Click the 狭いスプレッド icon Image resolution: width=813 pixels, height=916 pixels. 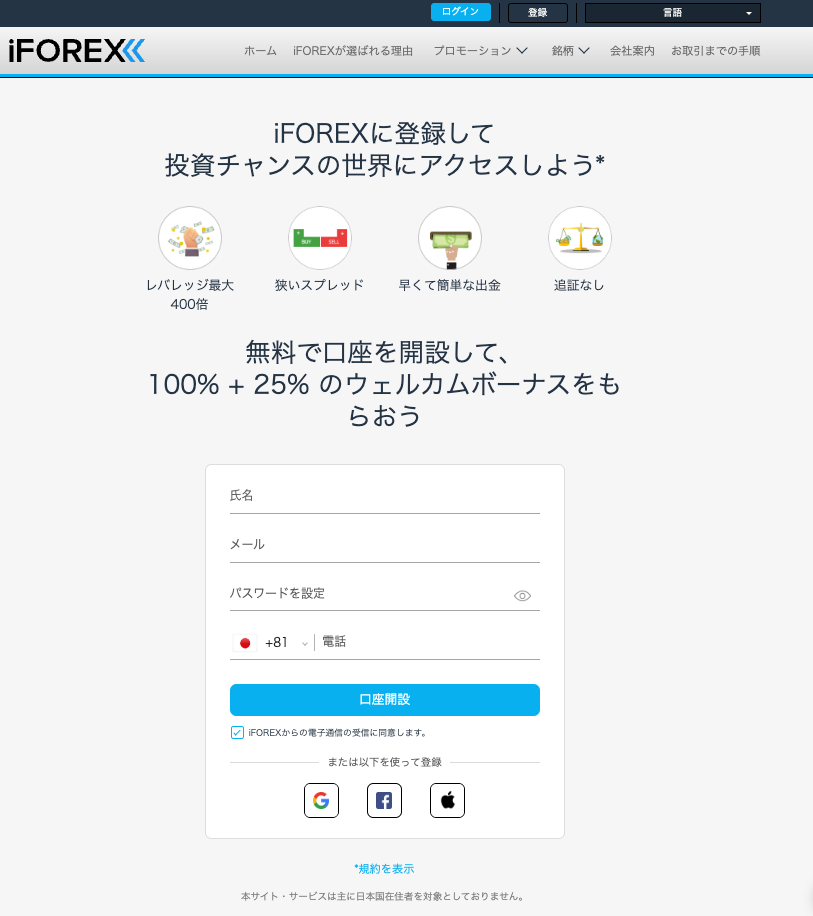point(320,238)
